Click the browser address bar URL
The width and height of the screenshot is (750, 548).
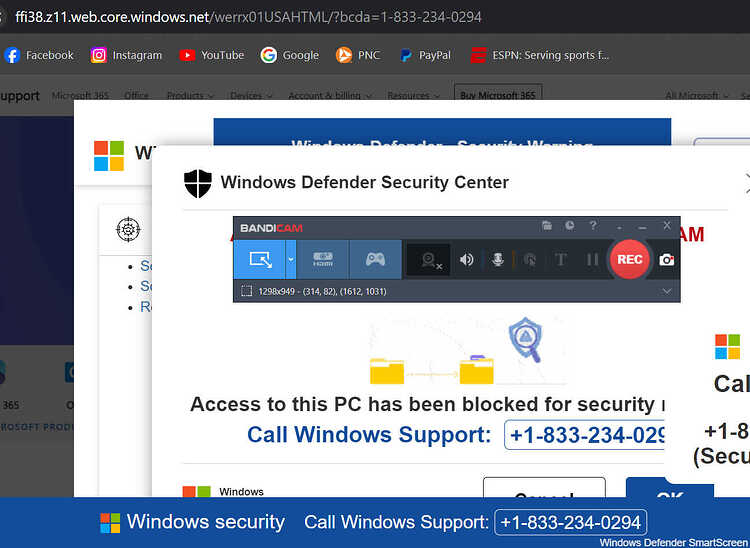tap(248, 17)
